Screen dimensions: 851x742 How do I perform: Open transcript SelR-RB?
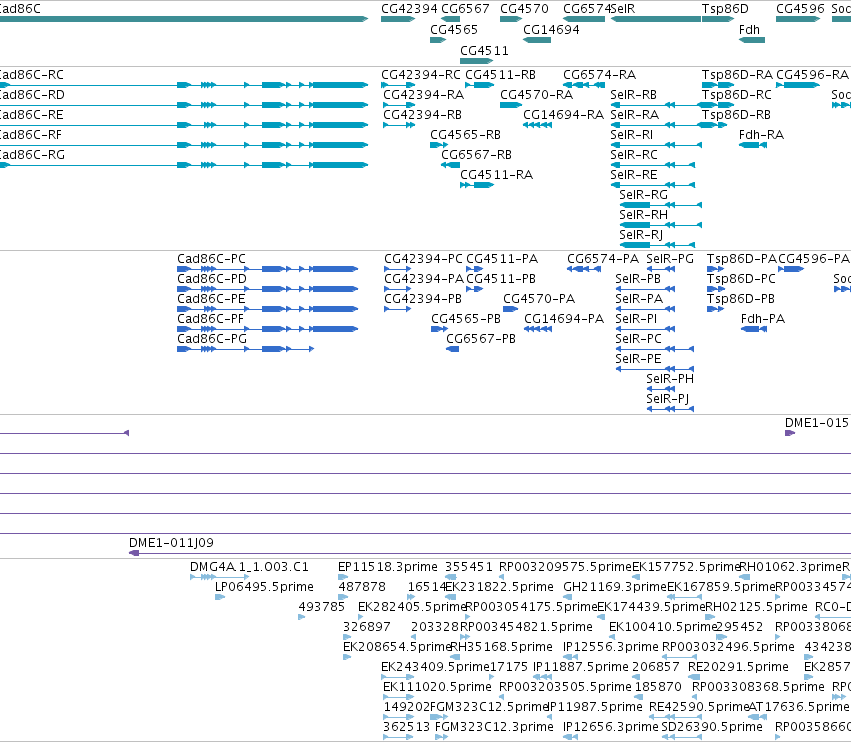(x=633, y=95)
